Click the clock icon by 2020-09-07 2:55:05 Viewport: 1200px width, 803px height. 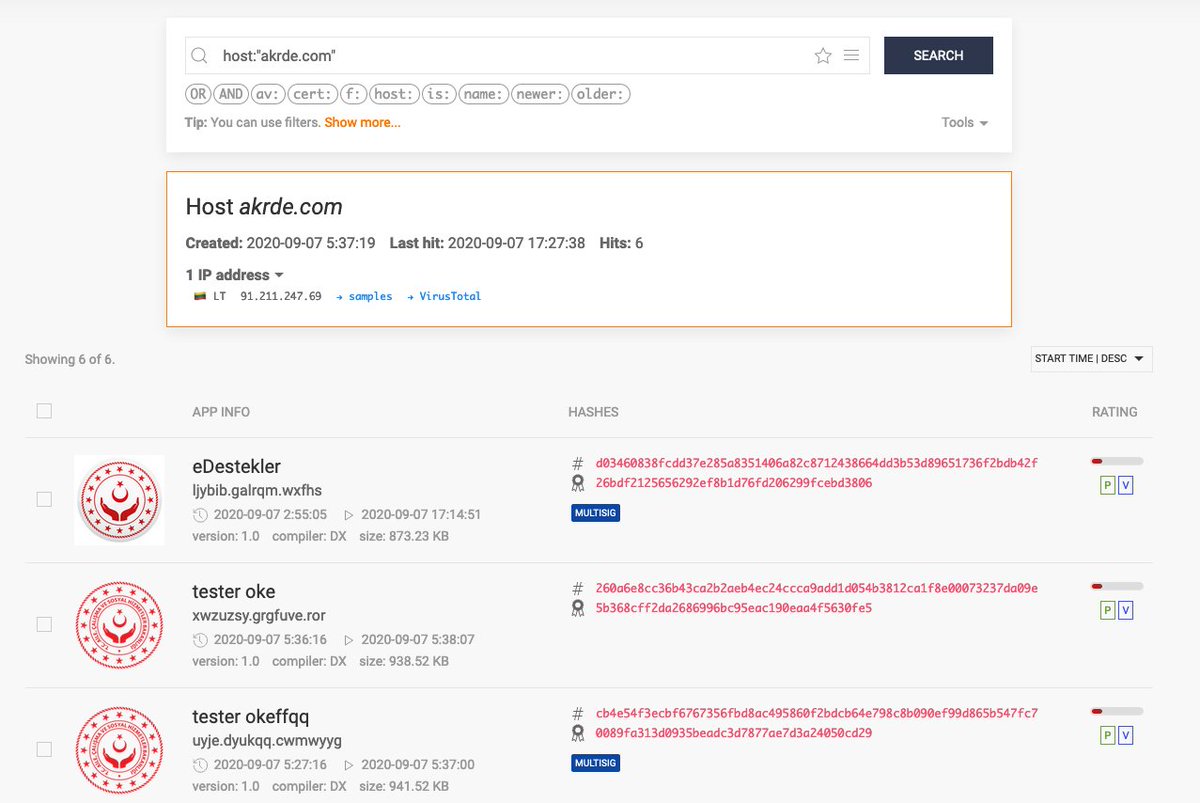[200, 515]
